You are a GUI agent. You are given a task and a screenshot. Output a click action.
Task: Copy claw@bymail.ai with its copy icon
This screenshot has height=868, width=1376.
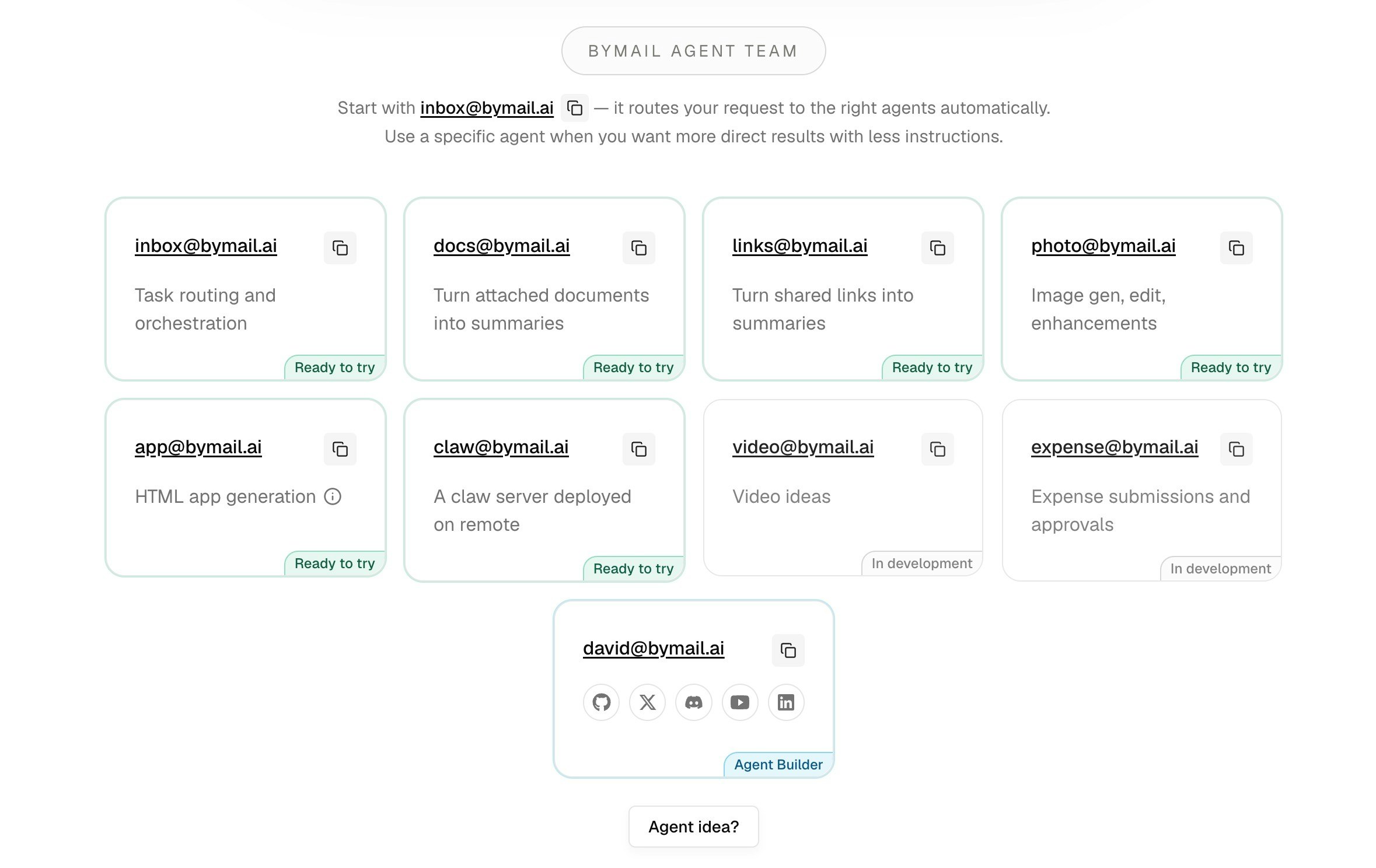click(x=639, y=449)
